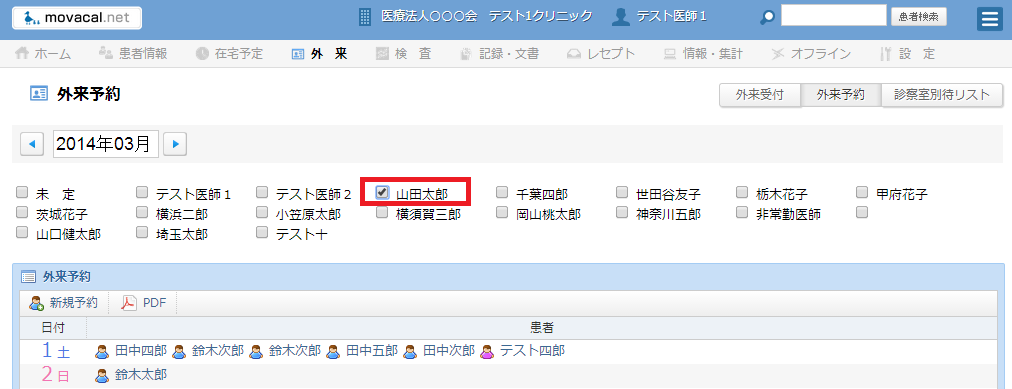1012x389 pixels.
Task: Check the 神奈川五郎 checkbox
Action: [622, 212]
